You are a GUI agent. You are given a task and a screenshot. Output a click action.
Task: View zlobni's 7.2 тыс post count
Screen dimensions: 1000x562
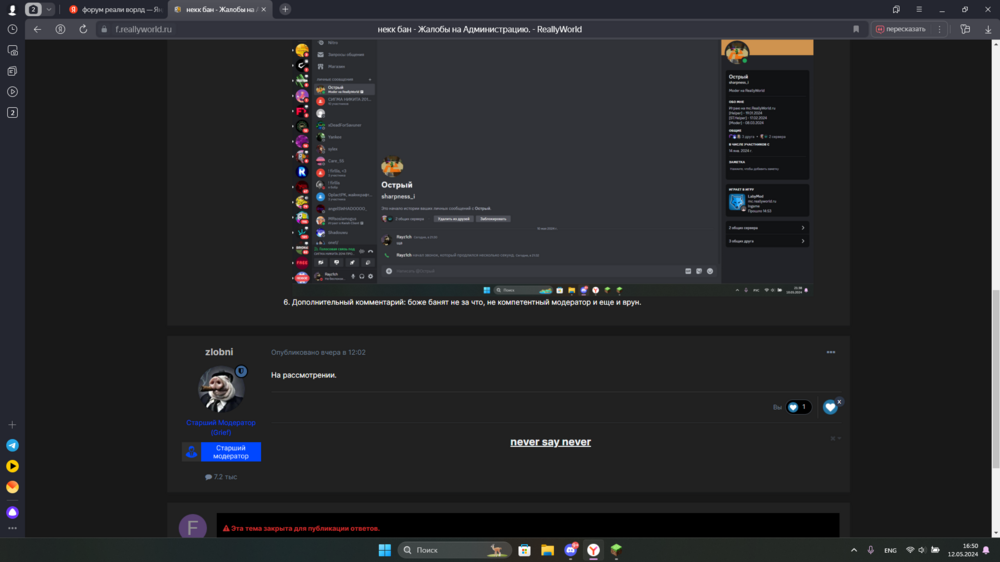point(221,477)
